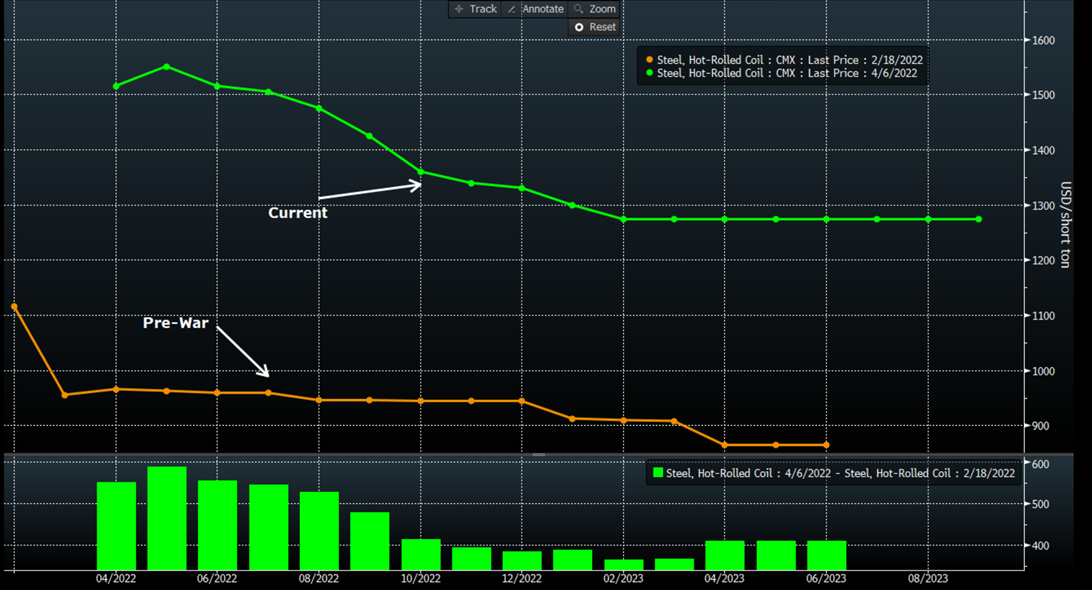Activate the Track crosshair tool
This screenshot has height=590, width=1092.
pos(475,9)
